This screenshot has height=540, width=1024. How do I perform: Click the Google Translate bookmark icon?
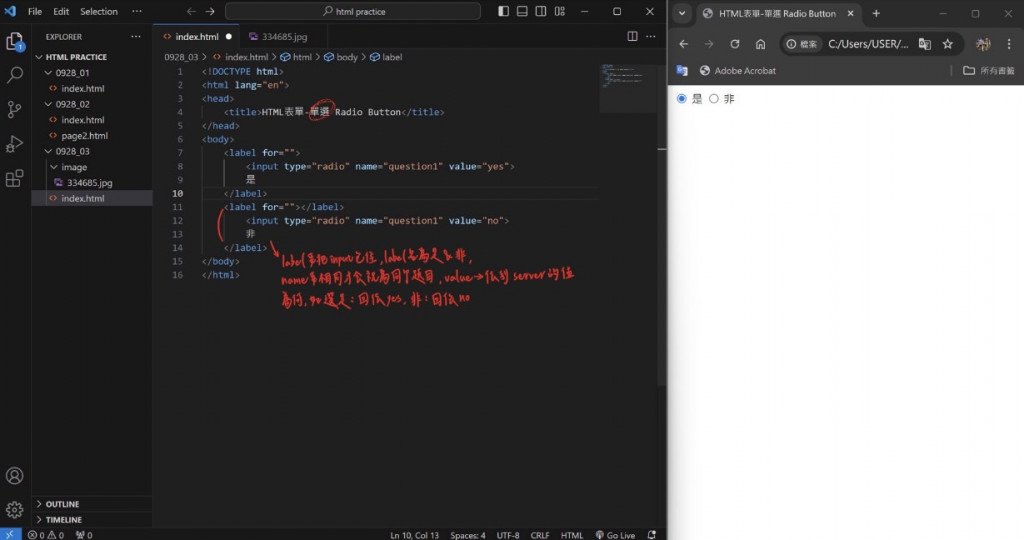tap(682, 71)
